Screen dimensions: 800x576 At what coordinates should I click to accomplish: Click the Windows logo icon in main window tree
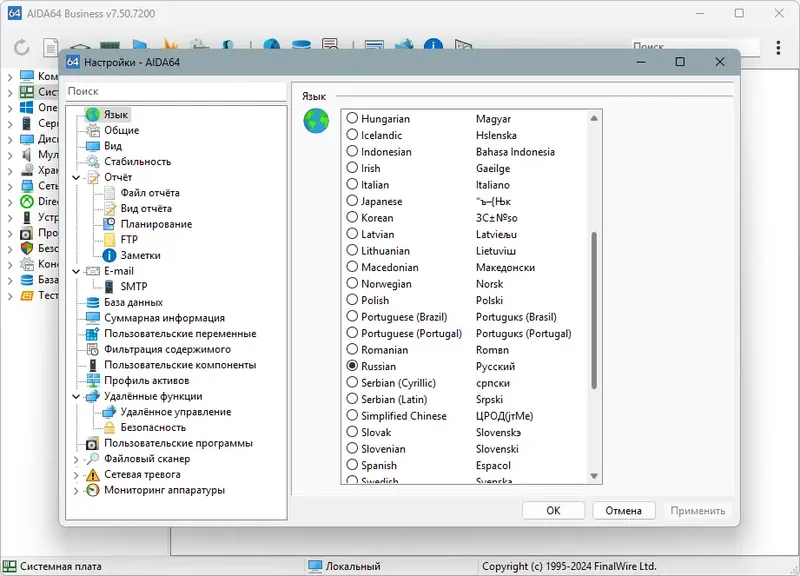click(x=27, y=108)
